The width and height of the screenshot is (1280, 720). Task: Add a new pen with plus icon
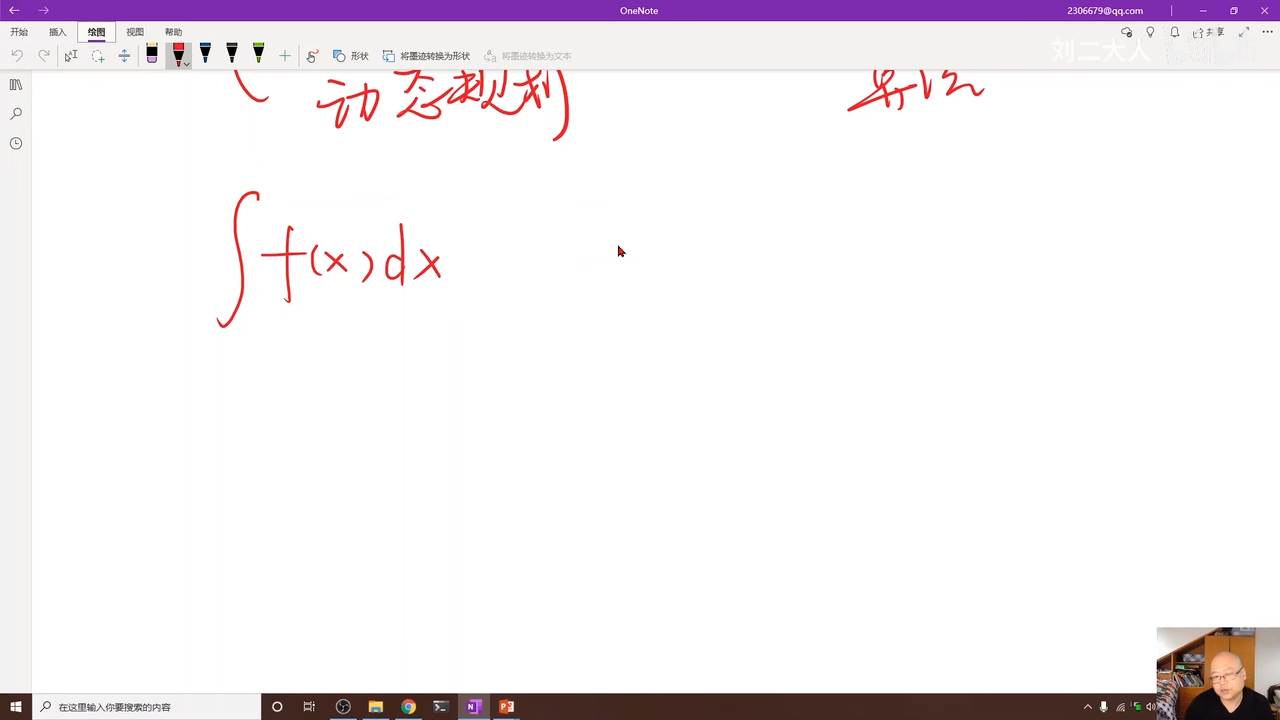click(285, 56)
